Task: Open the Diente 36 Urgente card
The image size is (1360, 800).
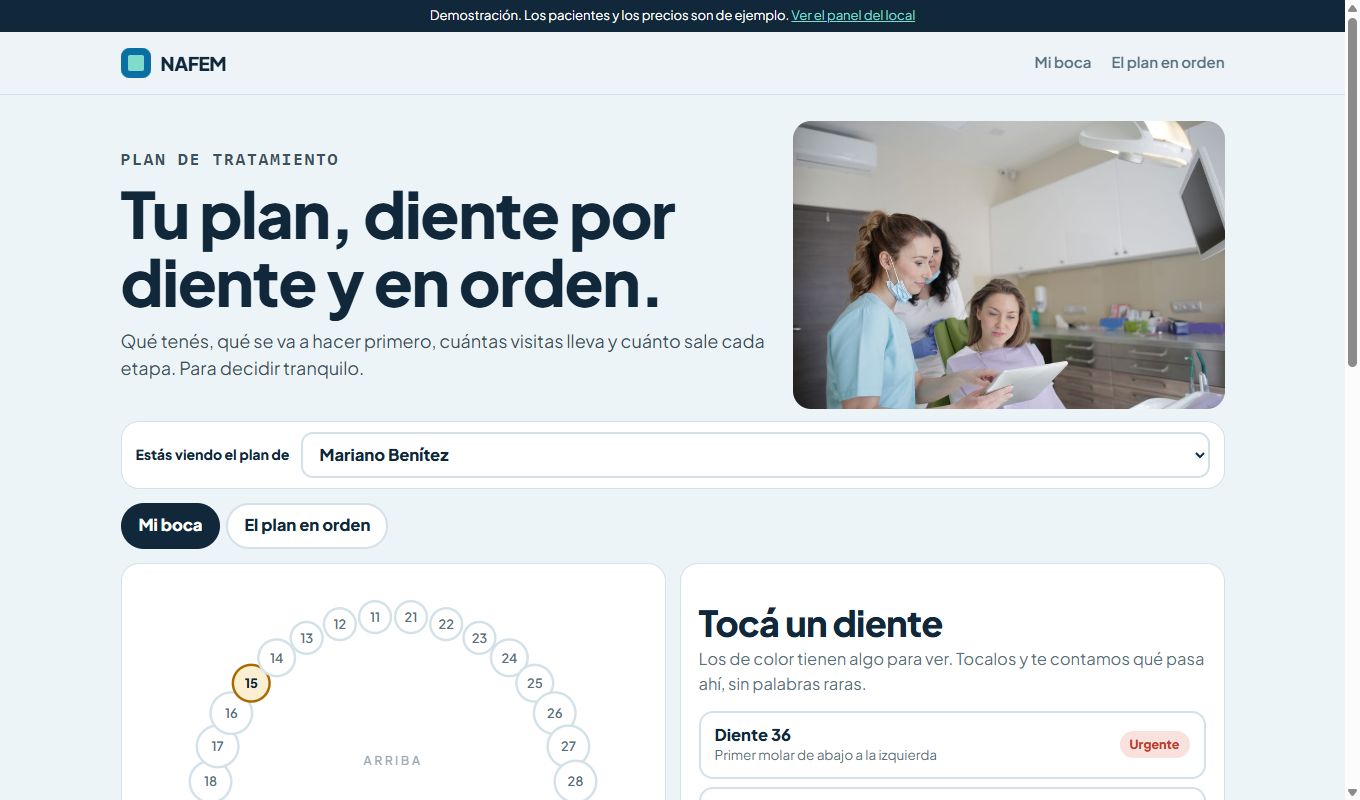Action: coord(952,745)
